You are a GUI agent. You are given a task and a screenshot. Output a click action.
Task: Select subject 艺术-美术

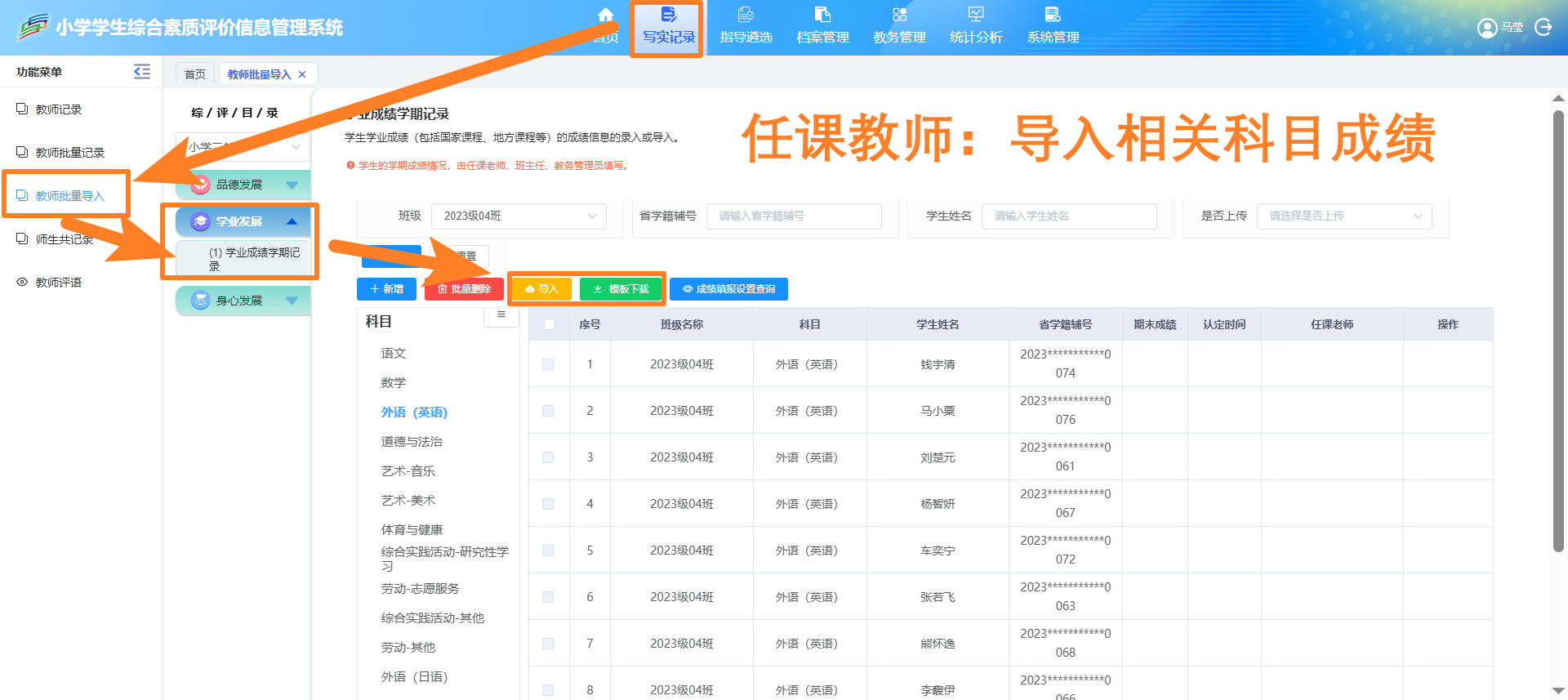pos(408,501)
